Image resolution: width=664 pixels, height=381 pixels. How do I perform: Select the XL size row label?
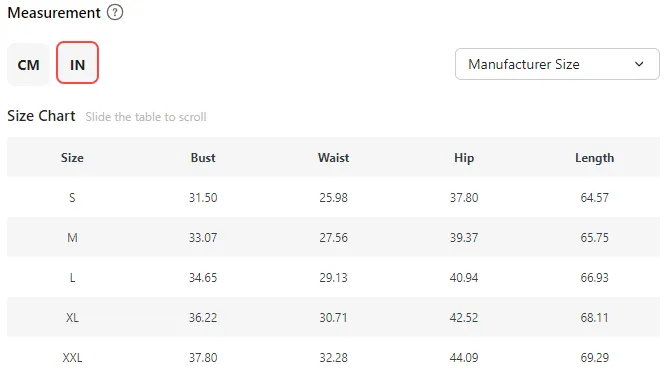(x=72, y=318)
